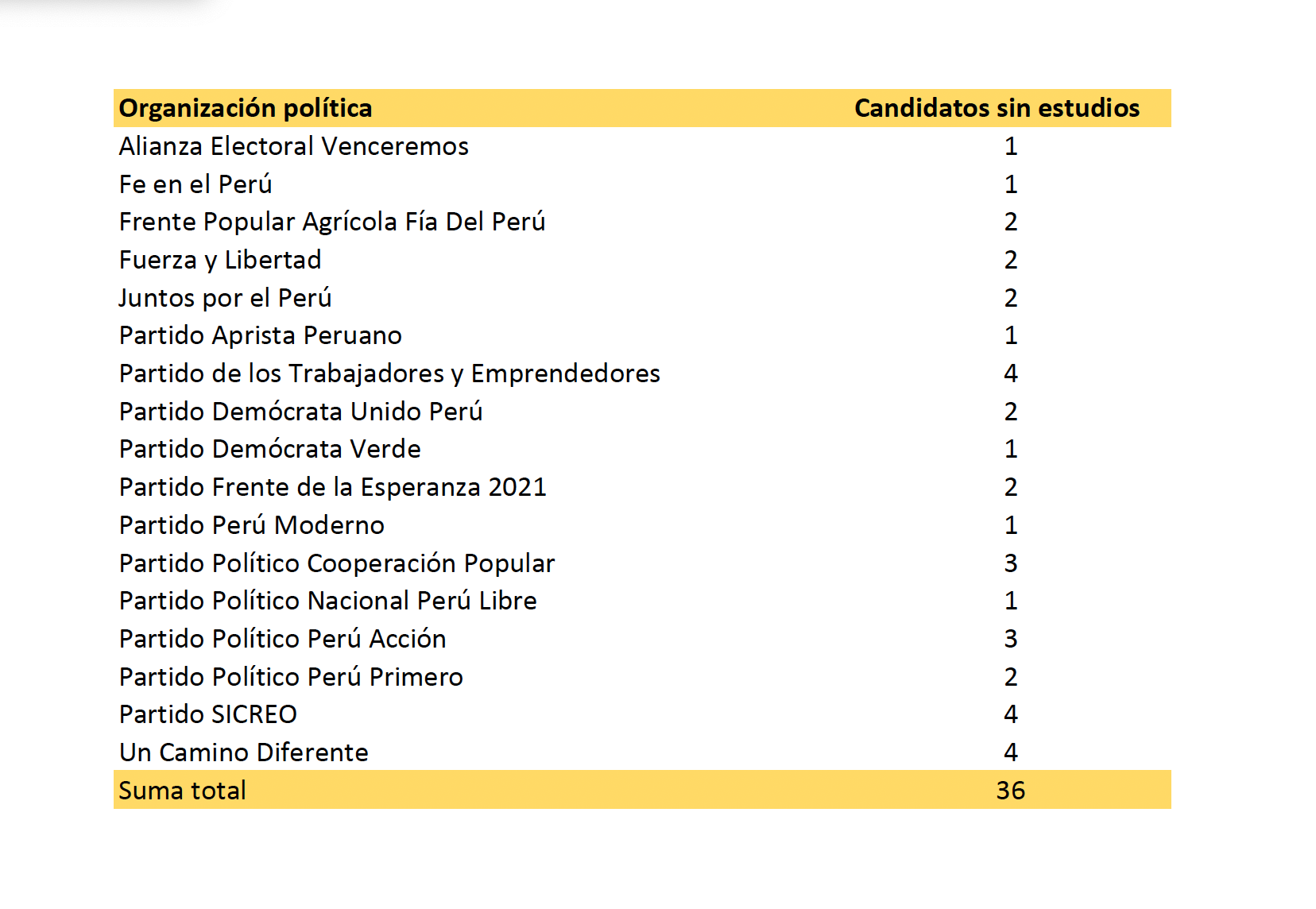
Task: Click 'Partido Aprista Peruano' in the table
Action: (x=261, y=335)
